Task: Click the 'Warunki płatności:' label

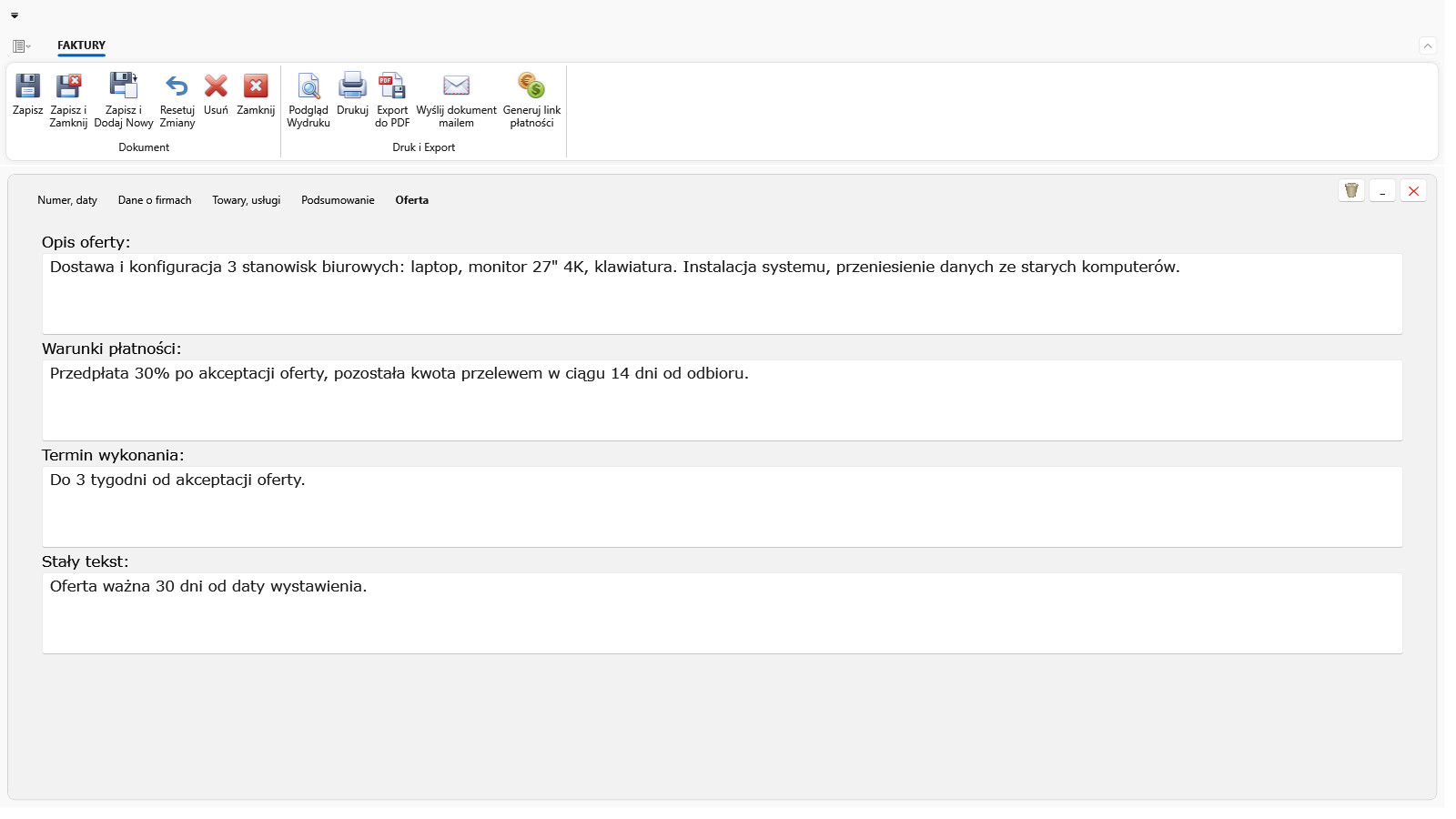Action: [x=112, y=349]
